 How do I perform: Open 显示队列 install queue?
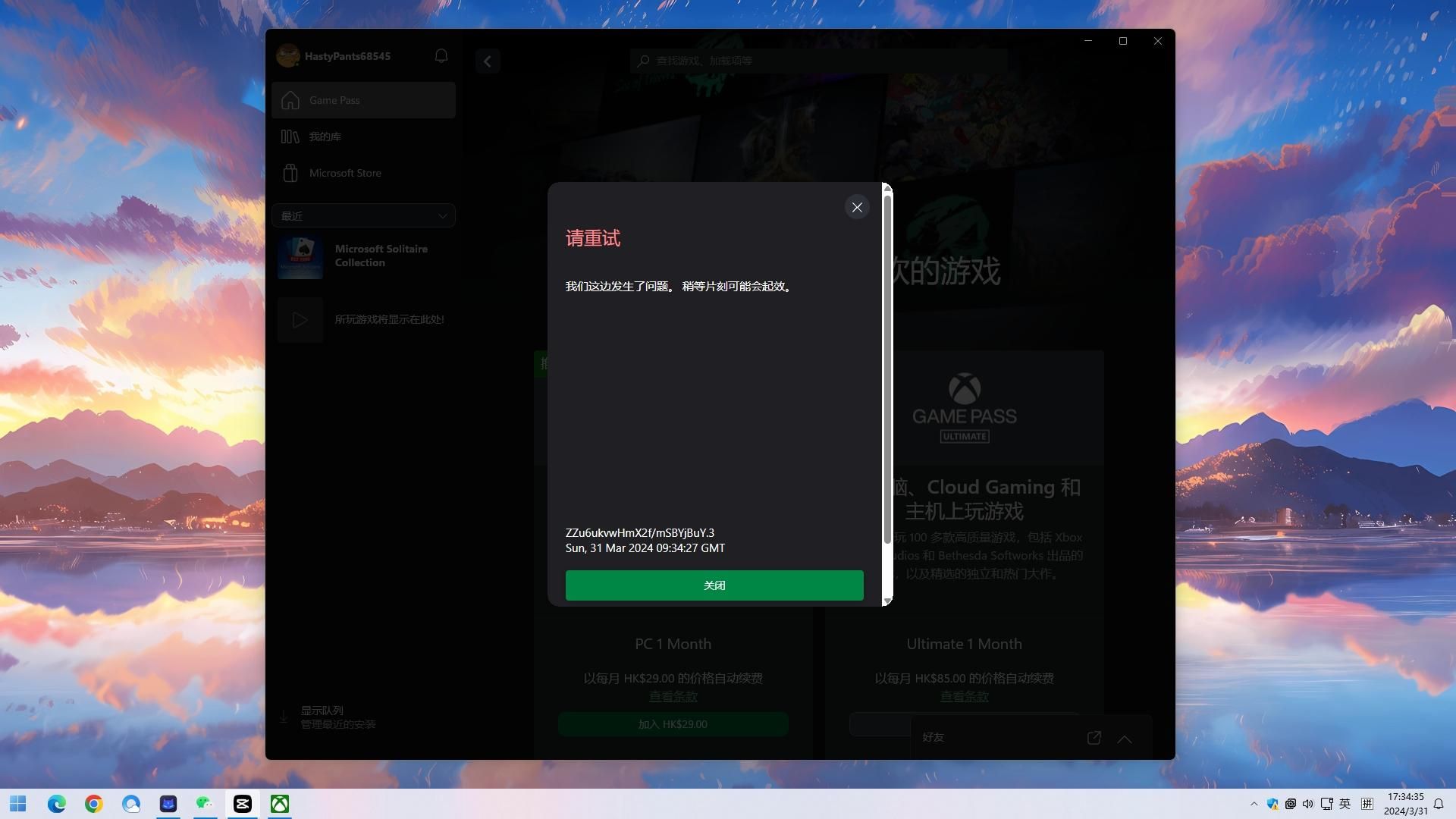338,717
